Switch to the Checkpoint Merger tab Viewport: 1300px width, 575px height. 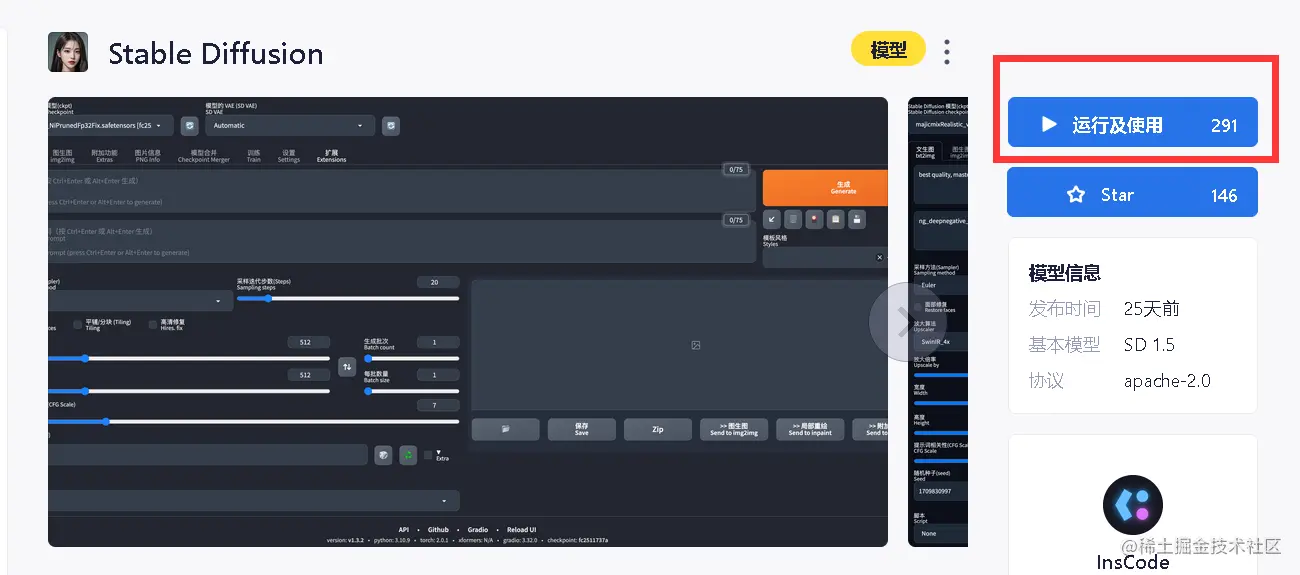click(x=204, y=156)
